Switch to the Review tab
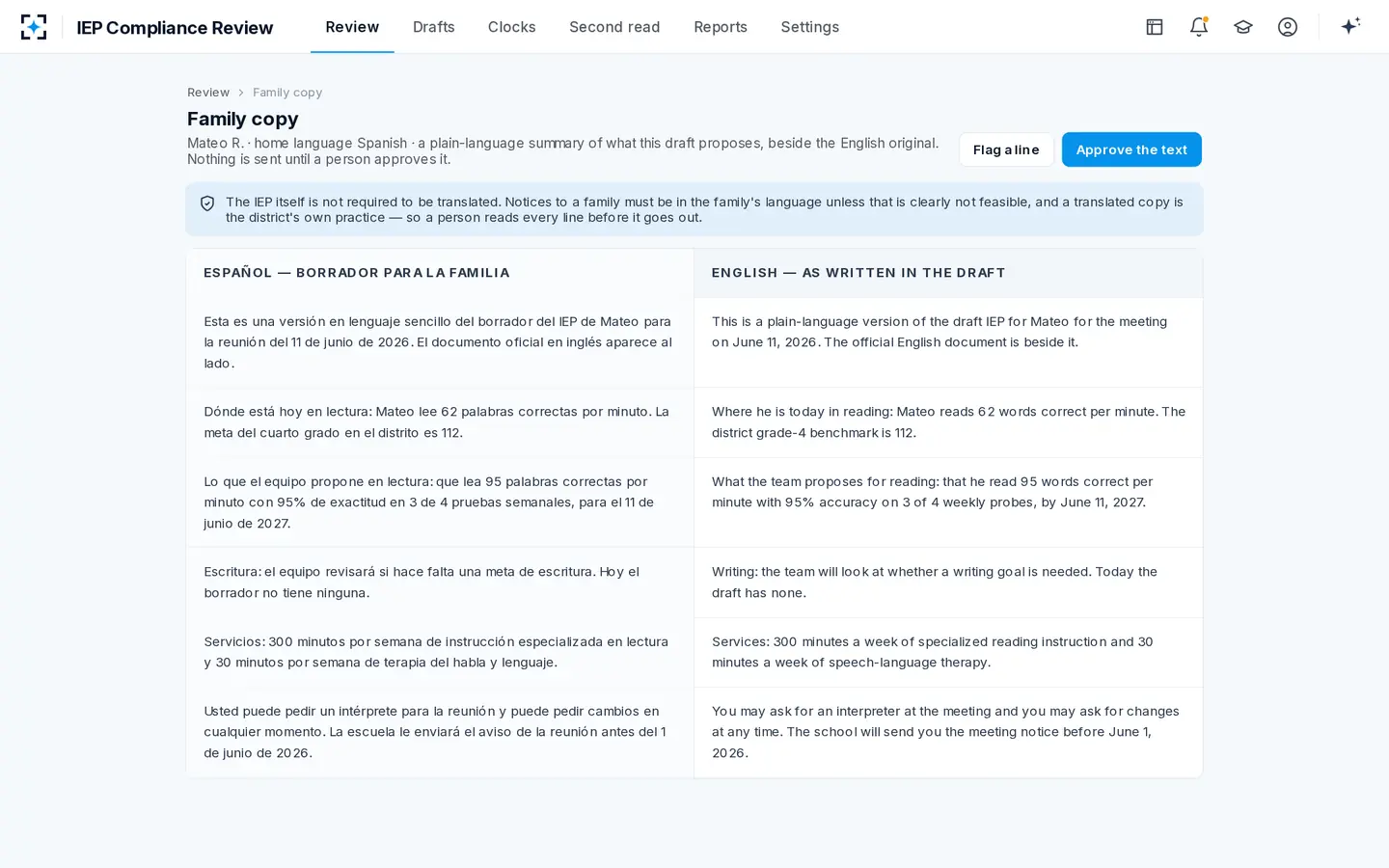The height and width of the screenshot is (868, 1389). pos(352,27)
